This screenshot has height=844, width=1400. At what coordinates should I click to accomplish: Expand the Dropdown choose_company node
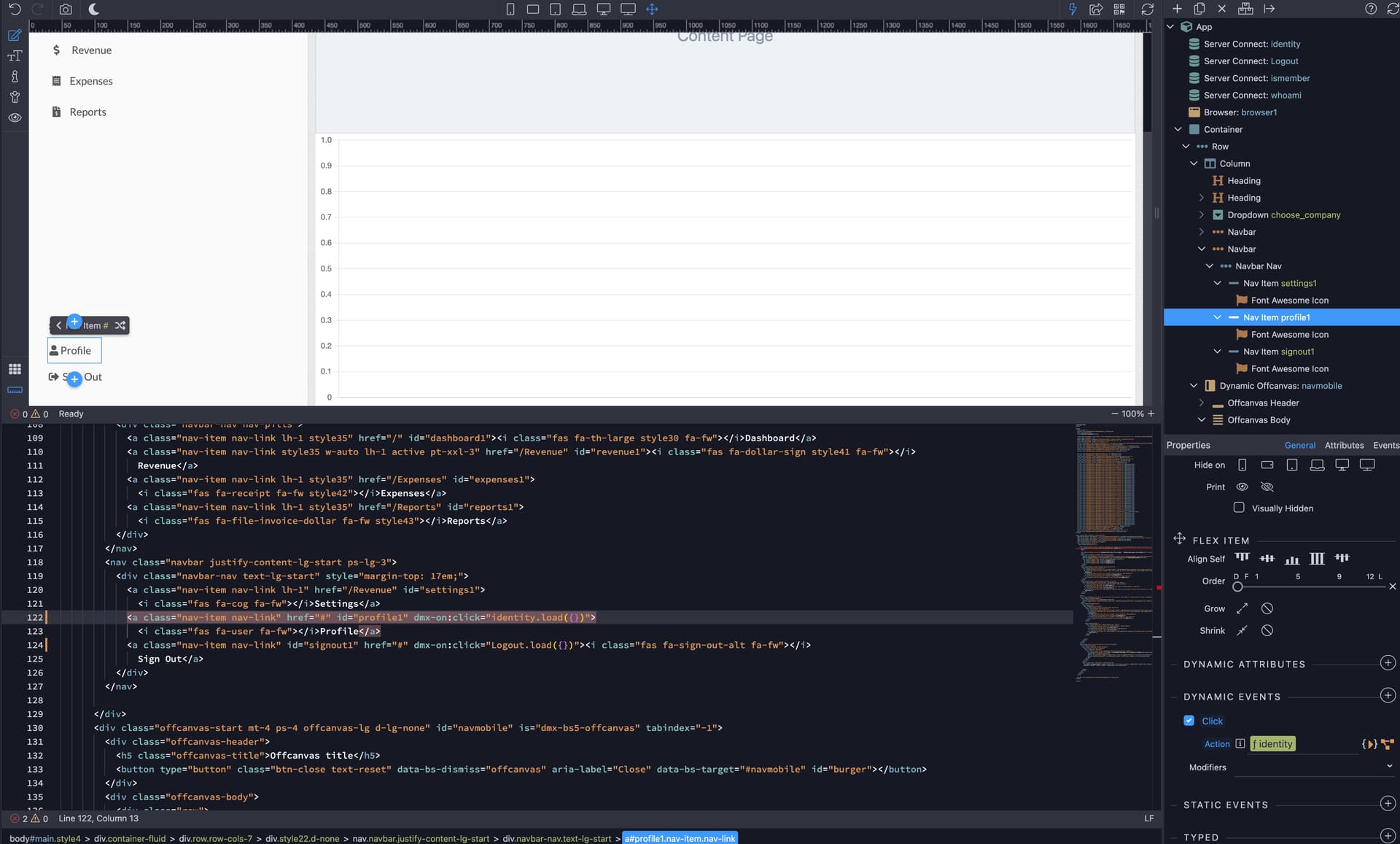(1202, 214)
